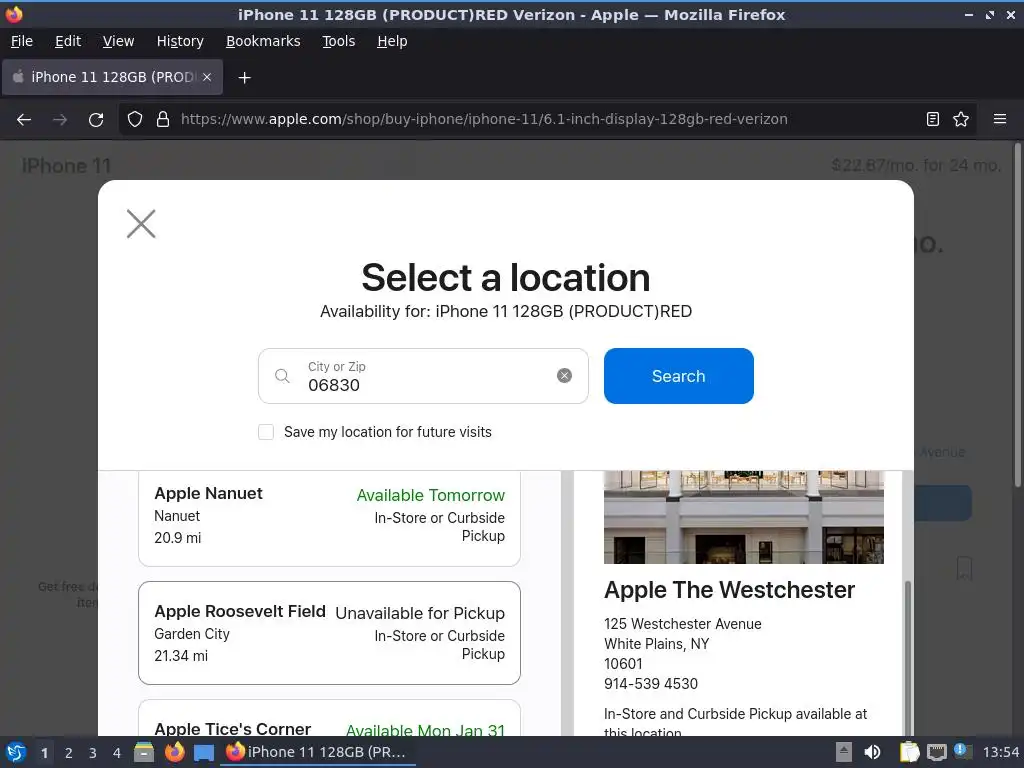
Task: Go back to the previous page
Action: (24, 120)
